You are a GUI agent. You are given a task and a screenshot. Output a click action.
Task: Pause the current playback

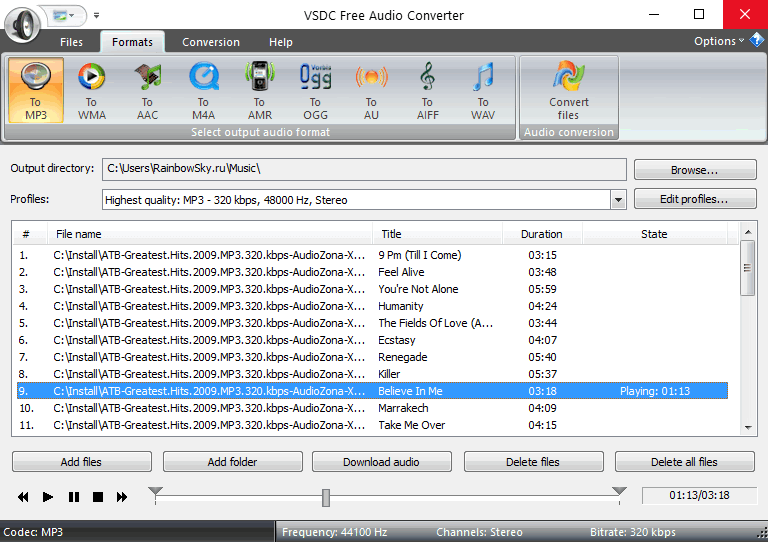point(73,497)
